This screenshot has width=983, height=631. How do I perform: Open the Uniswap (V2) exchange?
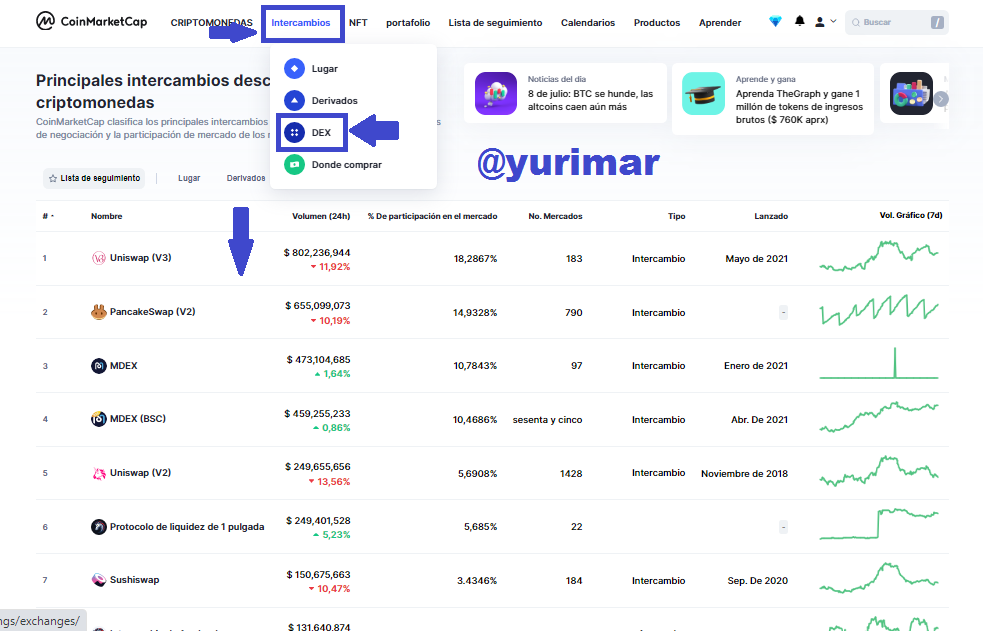(140, 472)
